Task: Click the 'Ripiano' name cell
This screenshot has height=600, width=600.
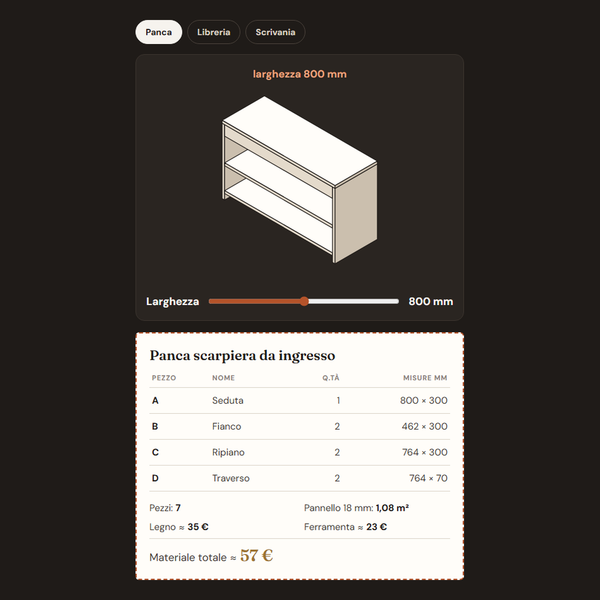Action: [228, 452]
